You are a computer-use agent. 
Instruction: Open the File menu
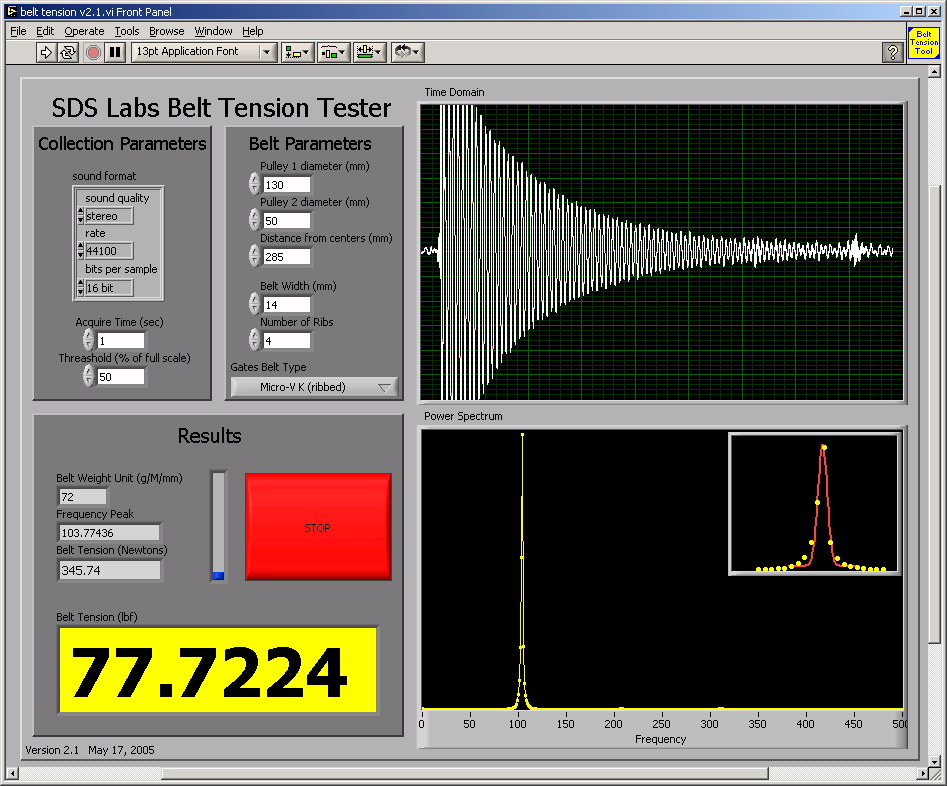click(x=18, y=31)
